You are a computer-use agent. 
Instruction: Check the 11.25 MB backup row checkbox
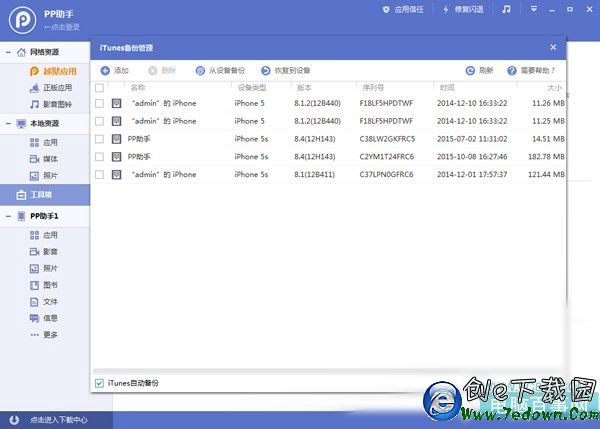(x=99, y=121)
